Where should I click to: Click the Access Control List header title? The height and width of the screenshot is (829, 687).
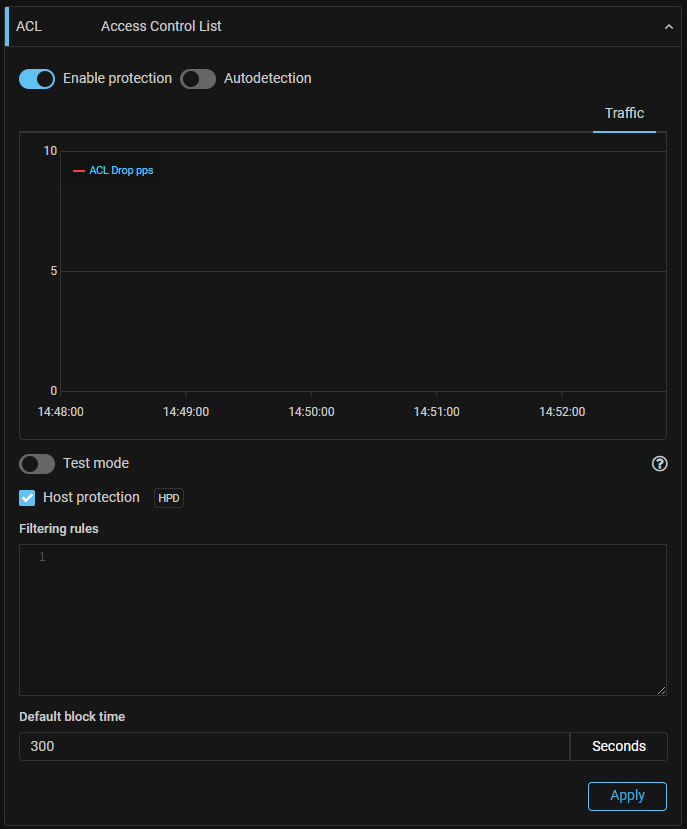click(161, 26)
